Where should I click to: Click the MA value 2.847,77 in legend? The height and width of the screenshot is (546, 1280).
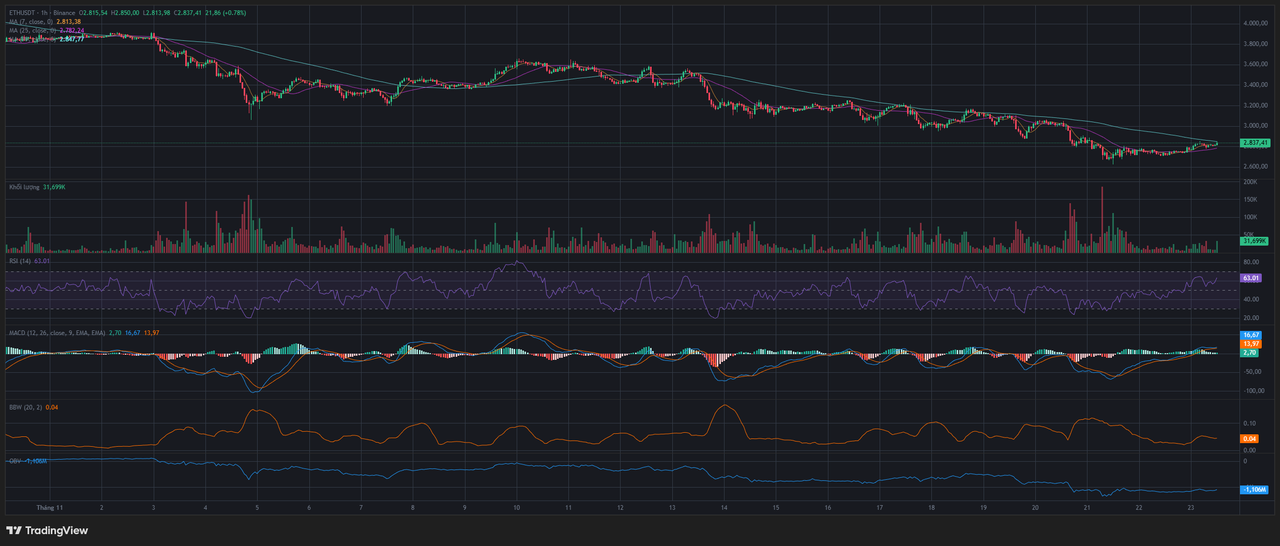71,38
